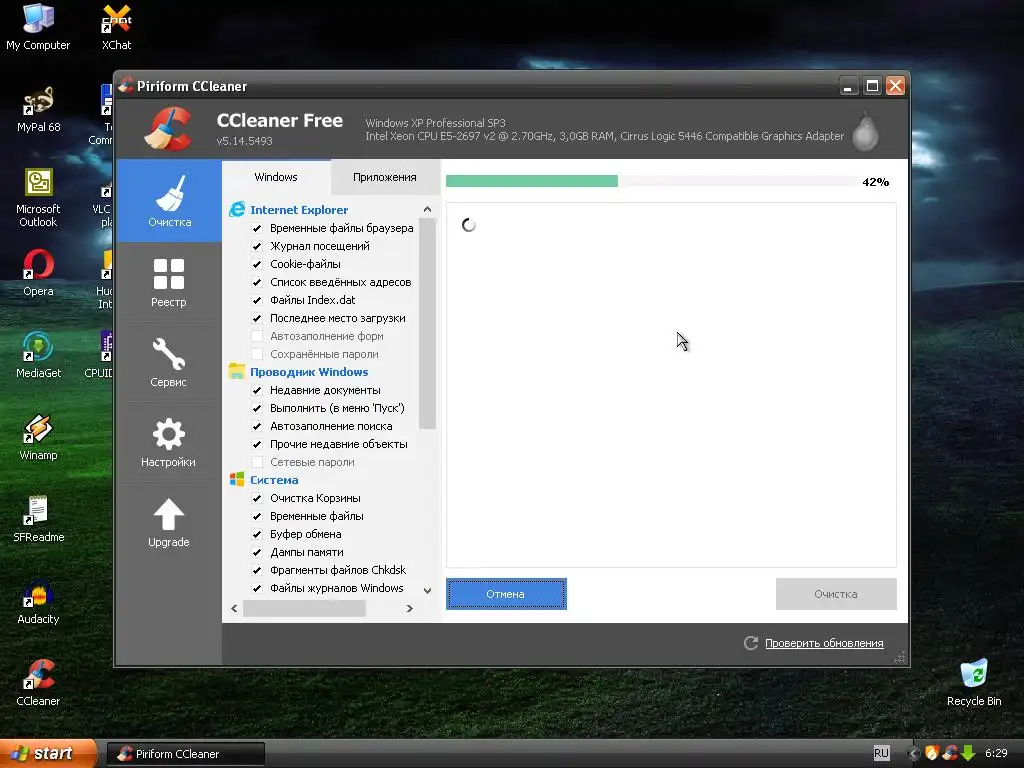Open the Windows start menu
This screenshot has height=768, width=1024.
pyautogui.click(x=48, y=753)
